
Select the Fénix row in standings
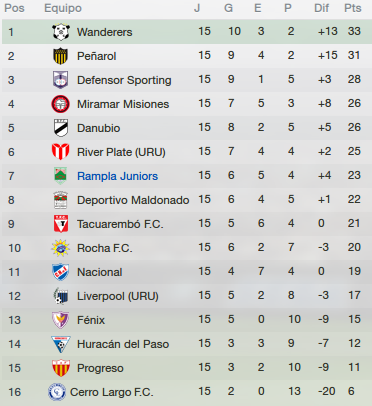(x=186, y=320)
